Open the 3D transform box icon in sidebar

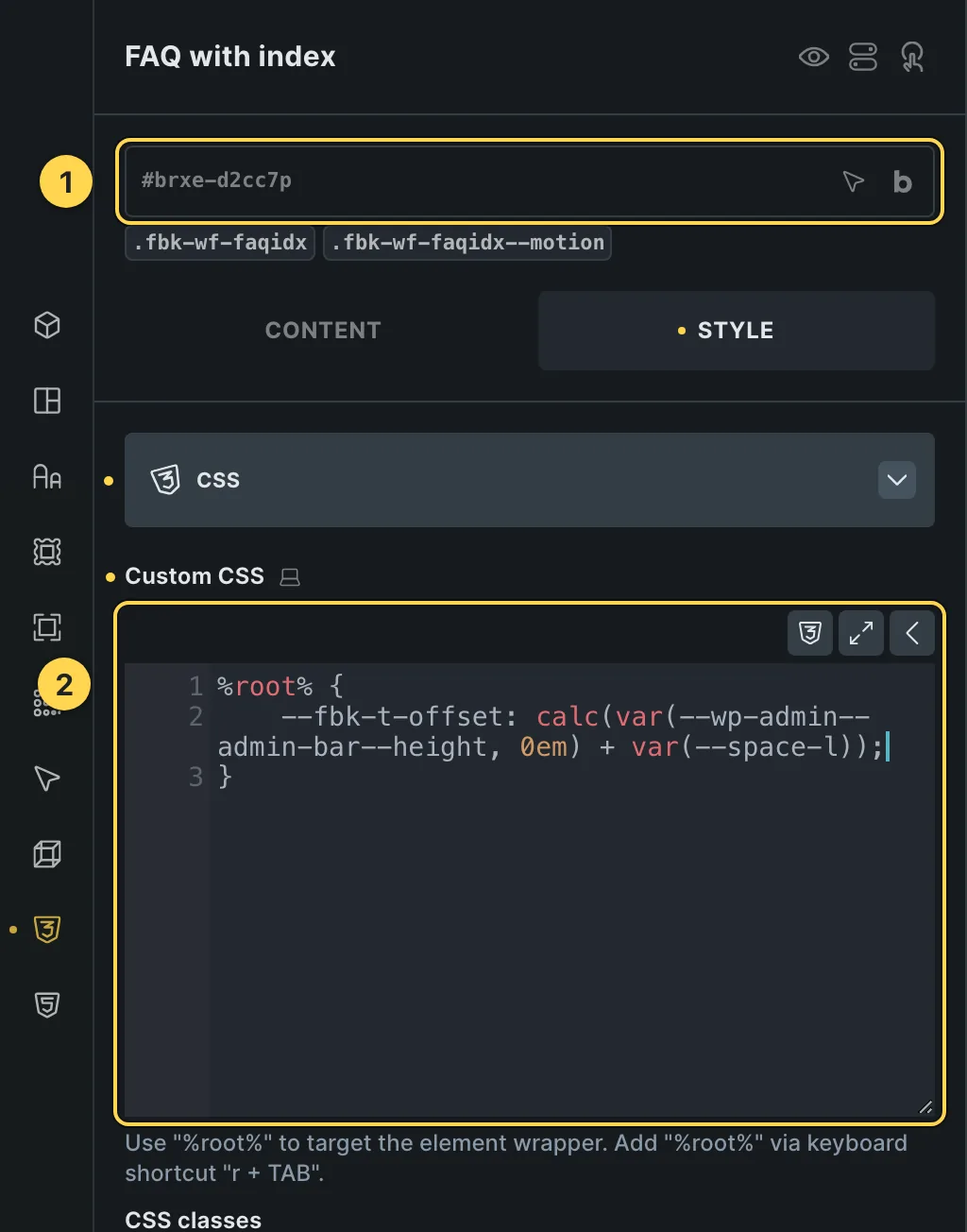(47, 854)
